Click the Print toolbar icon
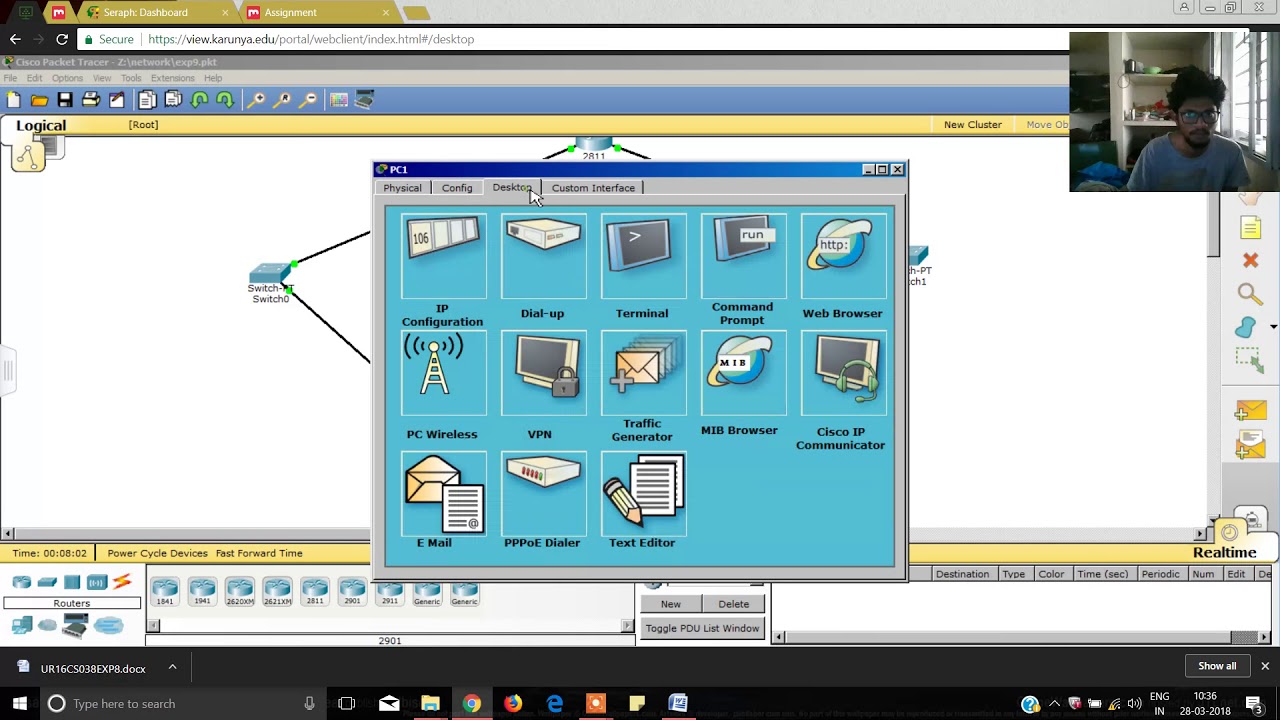This screenshot has height=720, width=1280. click(x=91, y=100)
